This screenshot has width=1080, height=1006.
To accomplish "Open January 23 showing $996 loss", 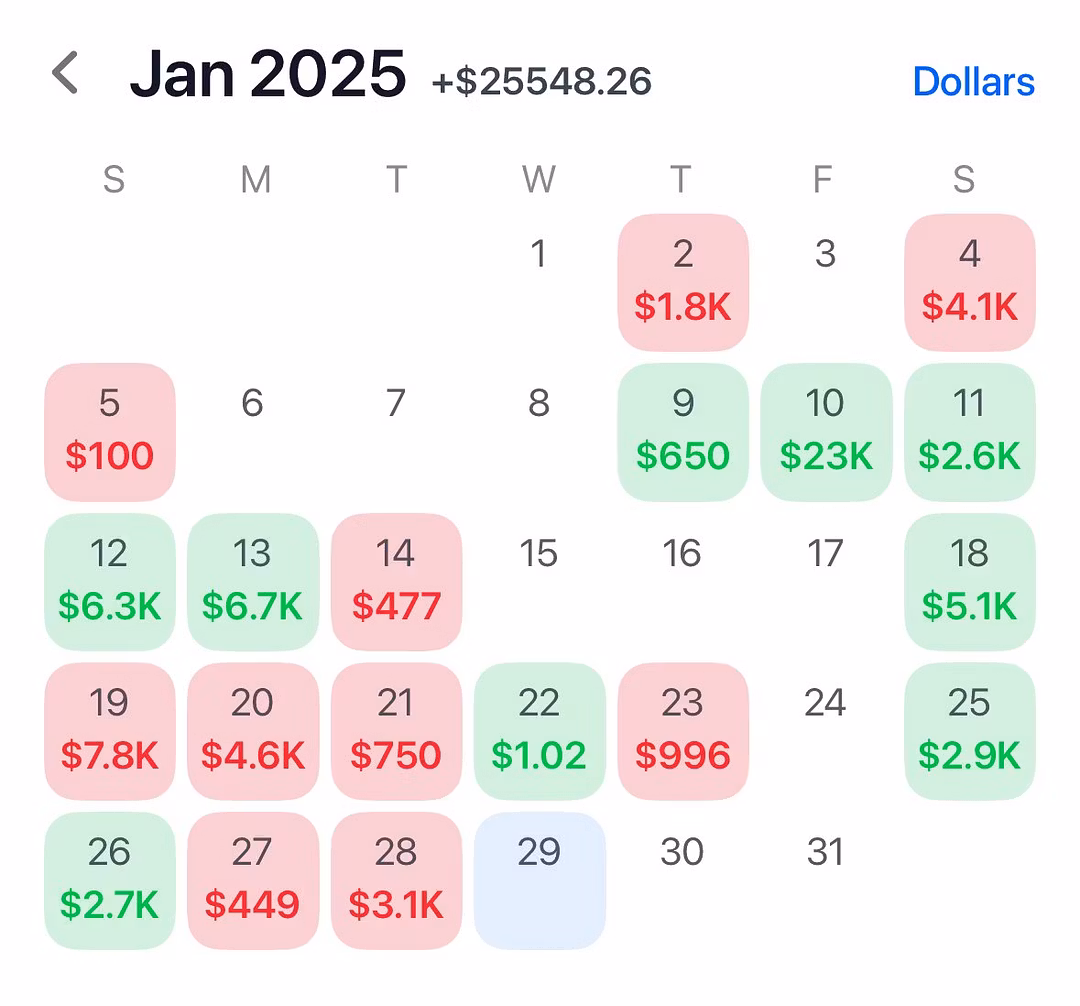I will click(x=683, y=730).
